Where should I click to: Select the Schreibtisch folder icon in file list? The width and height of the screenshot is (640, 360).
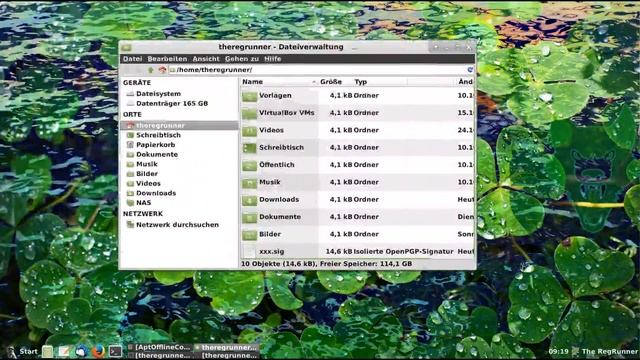pos(249,148)
